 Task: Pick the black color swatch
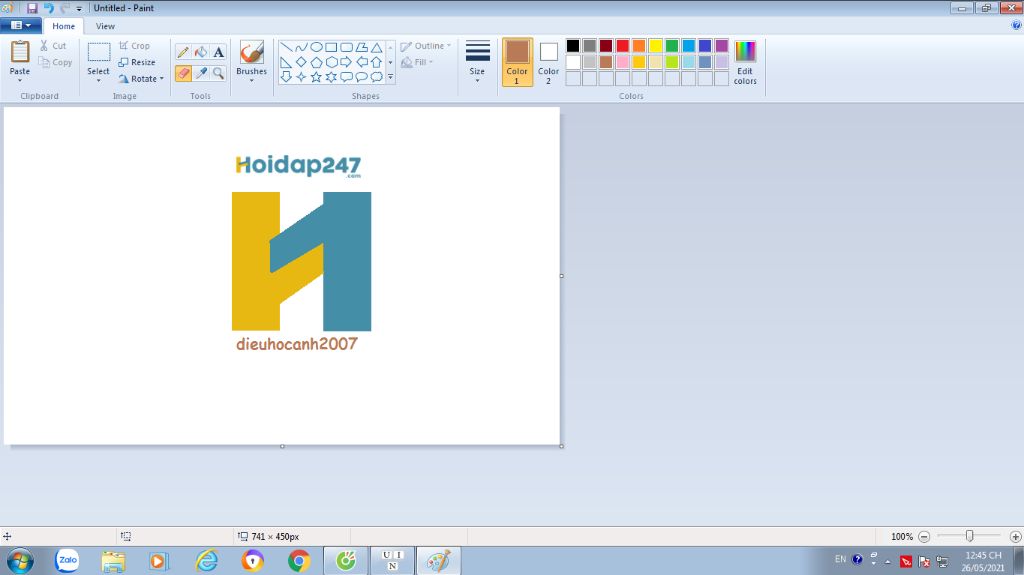coord(573,45)
